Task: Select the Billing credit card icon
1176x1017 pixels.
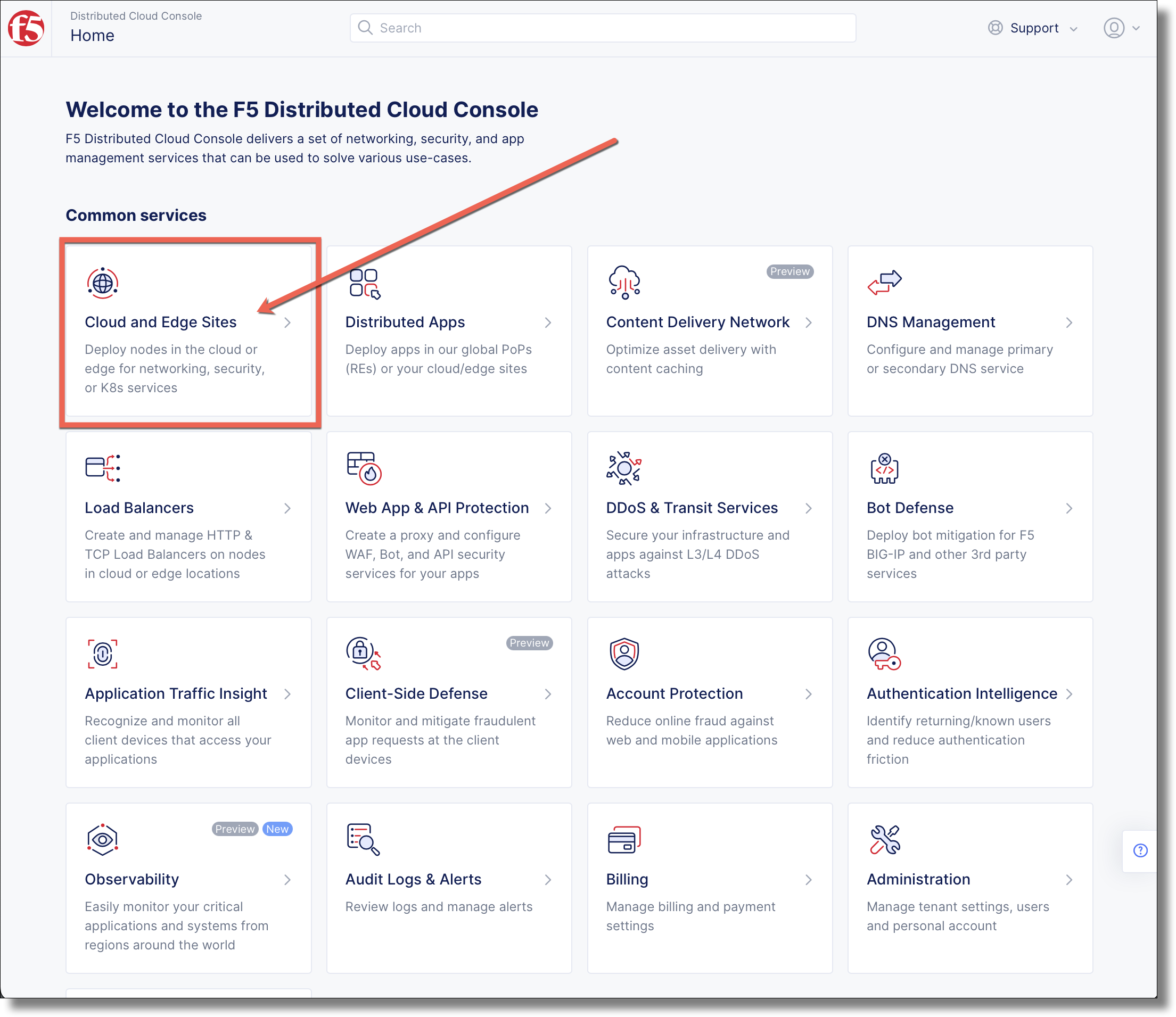Action: click(x=624, y=839)
